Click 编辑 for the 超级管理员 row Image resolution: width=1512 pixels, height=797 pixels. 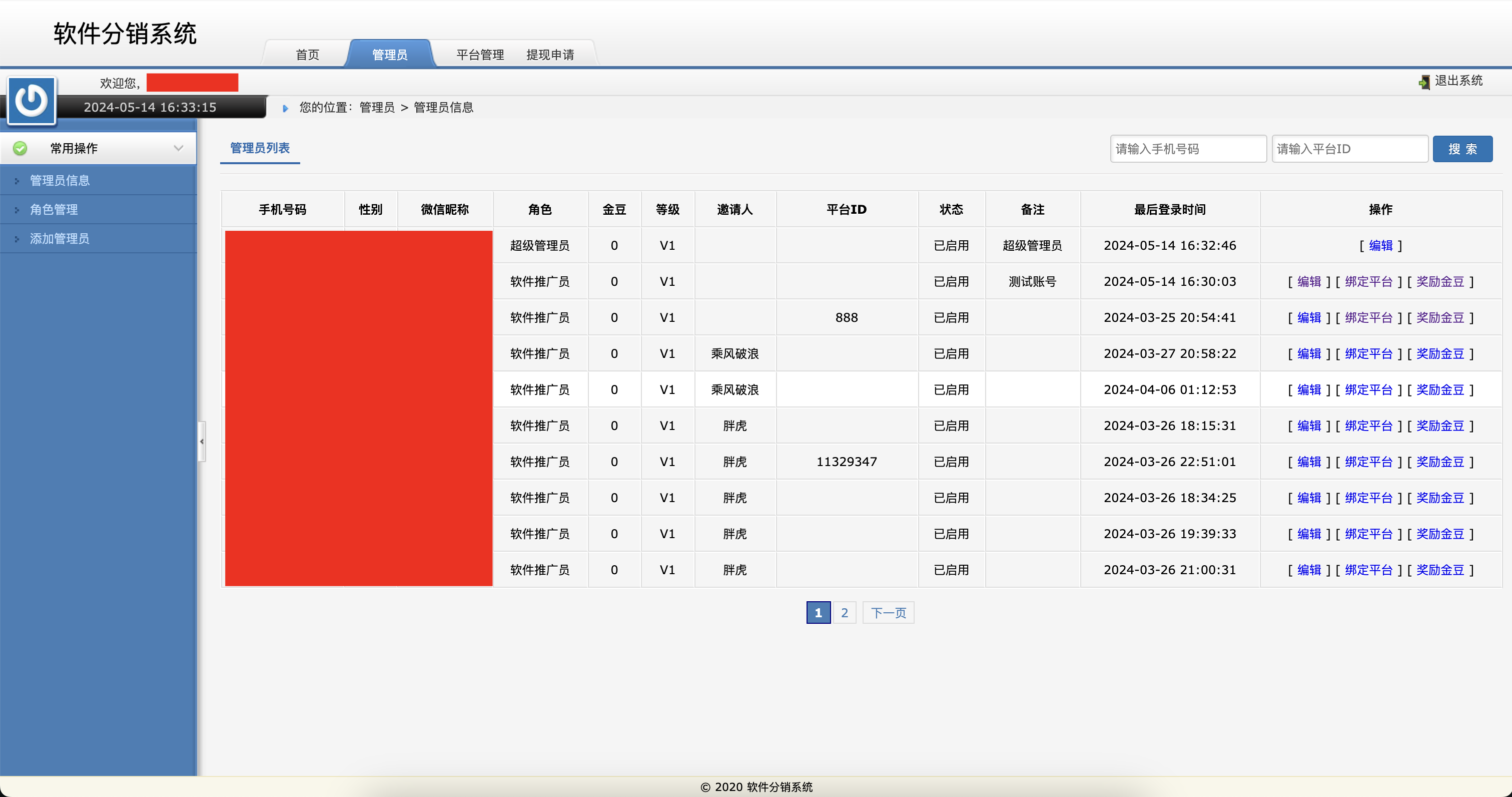[1380, 245]
